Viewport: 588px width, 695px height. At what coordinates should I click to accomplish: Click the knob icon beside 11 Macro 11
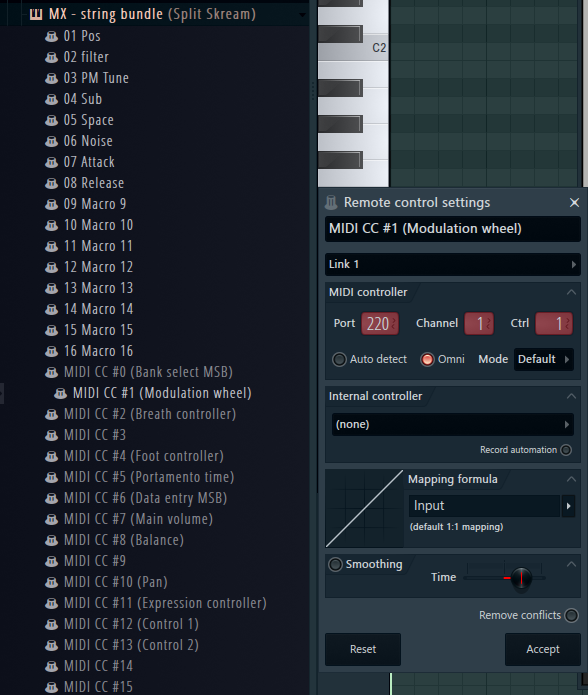pos(51,246)
